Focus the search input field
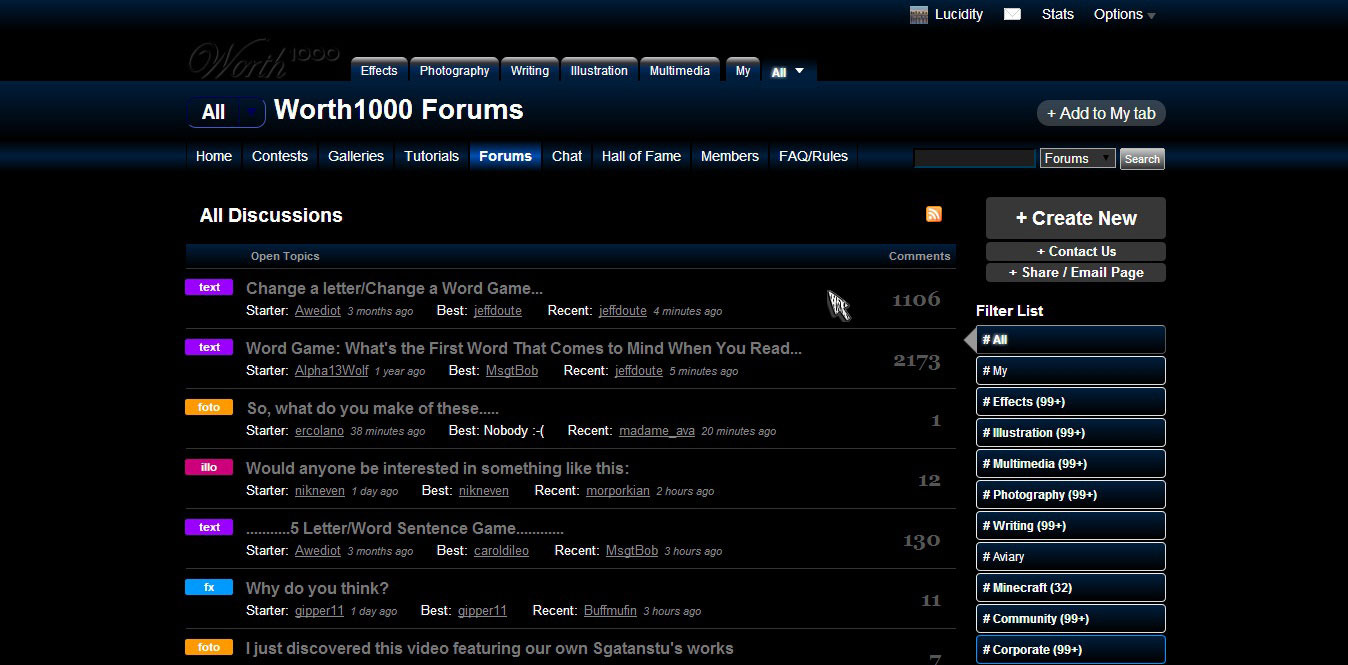Image resolution: width=1348 pixels, height=665 pixels. 975,158
